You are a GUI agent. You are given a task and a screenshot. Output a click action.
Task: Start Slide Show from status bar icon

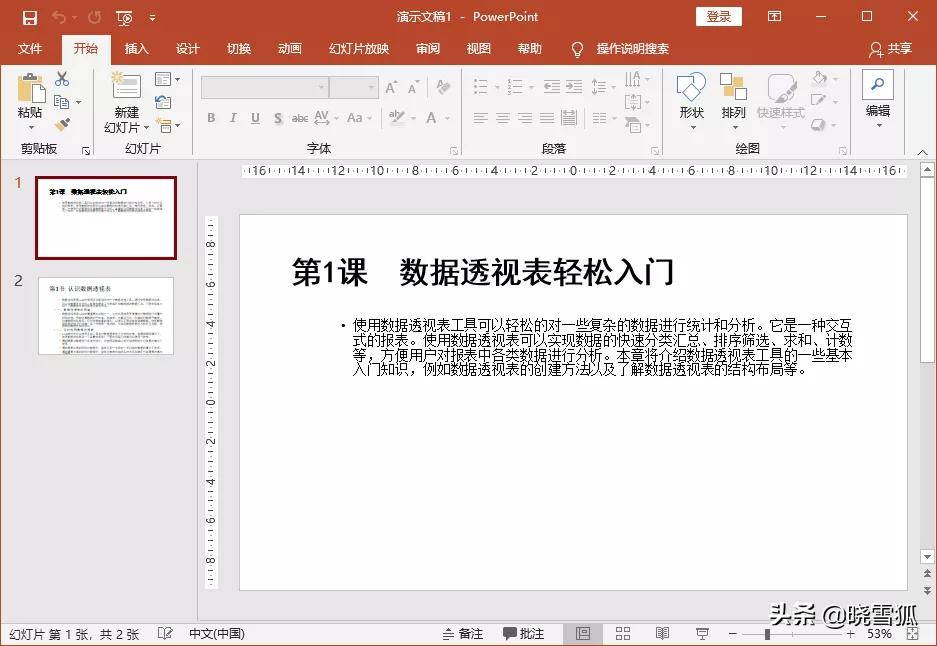[703, 632]
